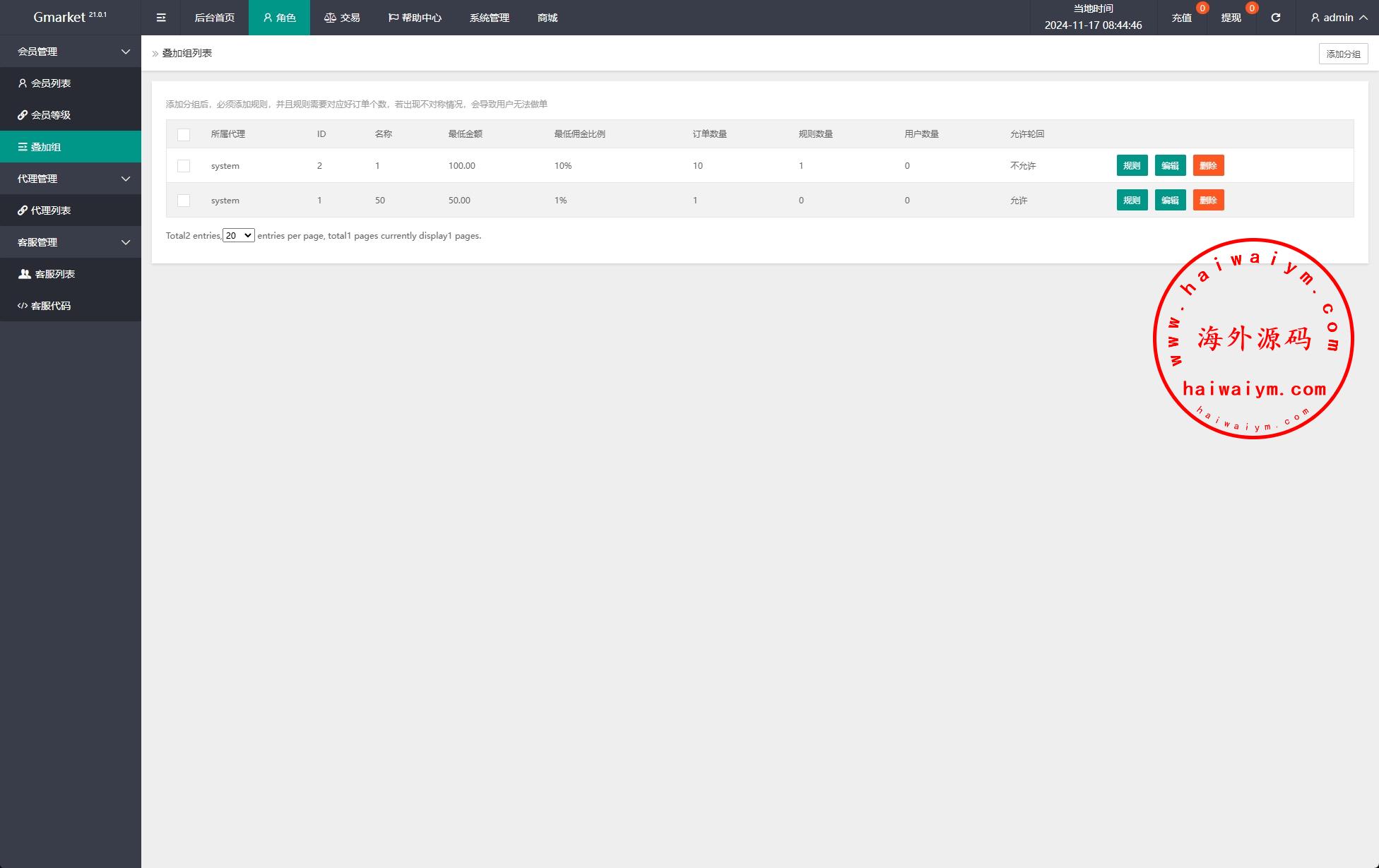Open 客服列表 customer service list
Image resolution: width=1379 pixels, height=868 pixels.
coord(54,274)
